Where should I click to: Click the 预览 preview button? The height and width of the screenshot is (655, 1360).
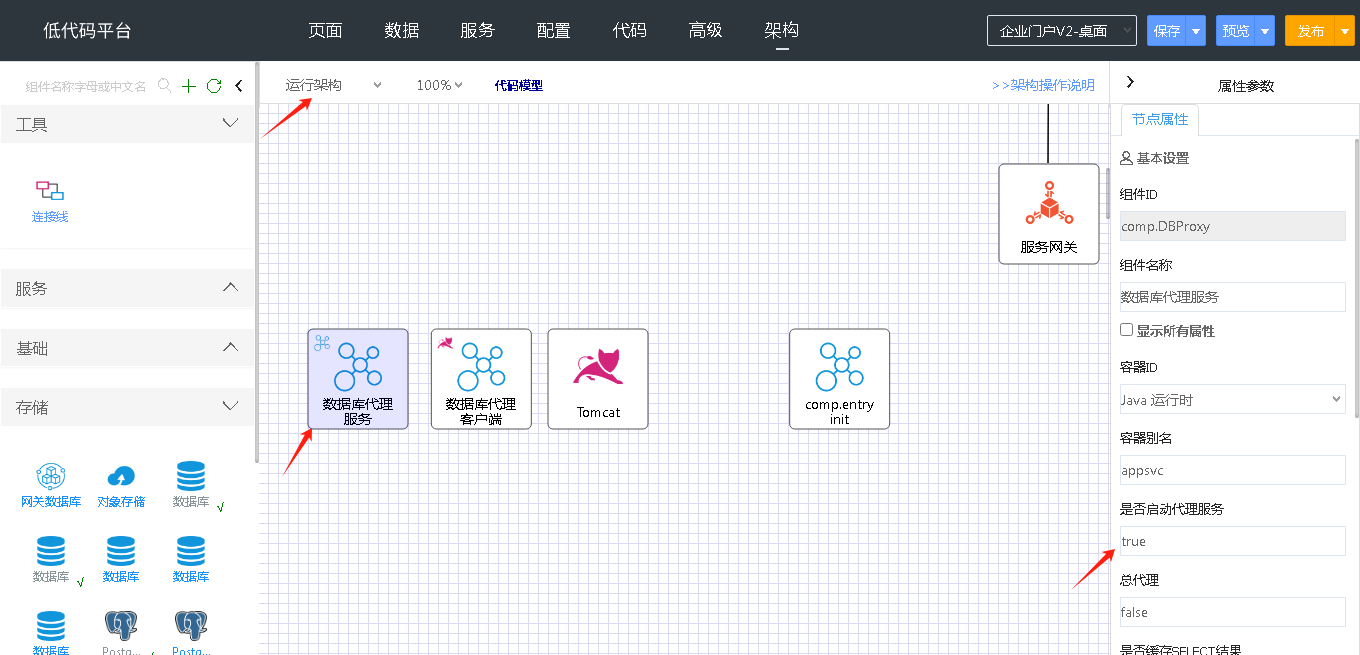pos(1236,31)
